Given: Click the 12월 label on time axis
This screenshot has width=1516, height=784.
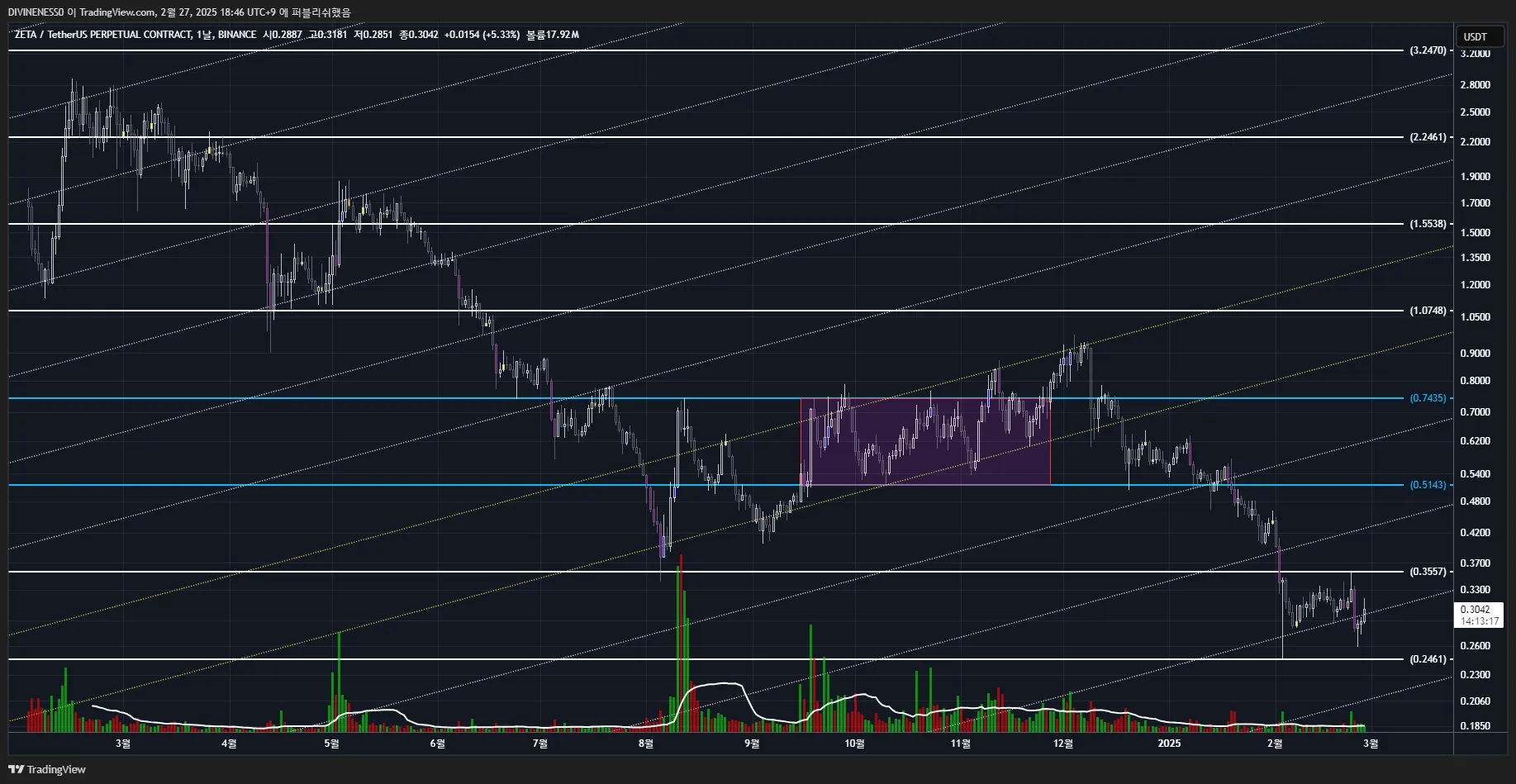Looking at the screenshot, I should coord(1063,744).
